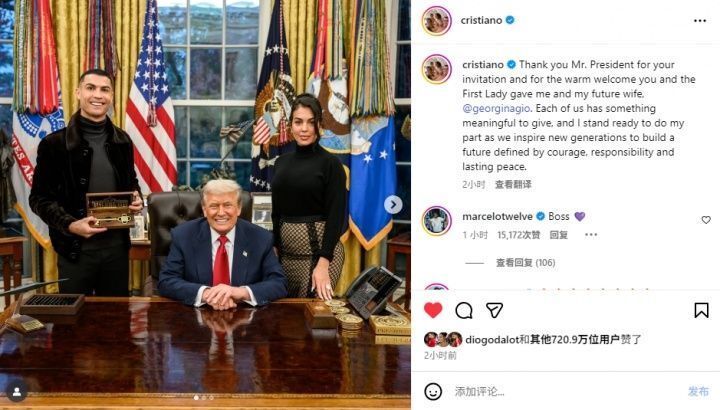This screenshot has height=410, width=720.
Task: Open the three-dot post options menu
Action: tap(700, 21)
